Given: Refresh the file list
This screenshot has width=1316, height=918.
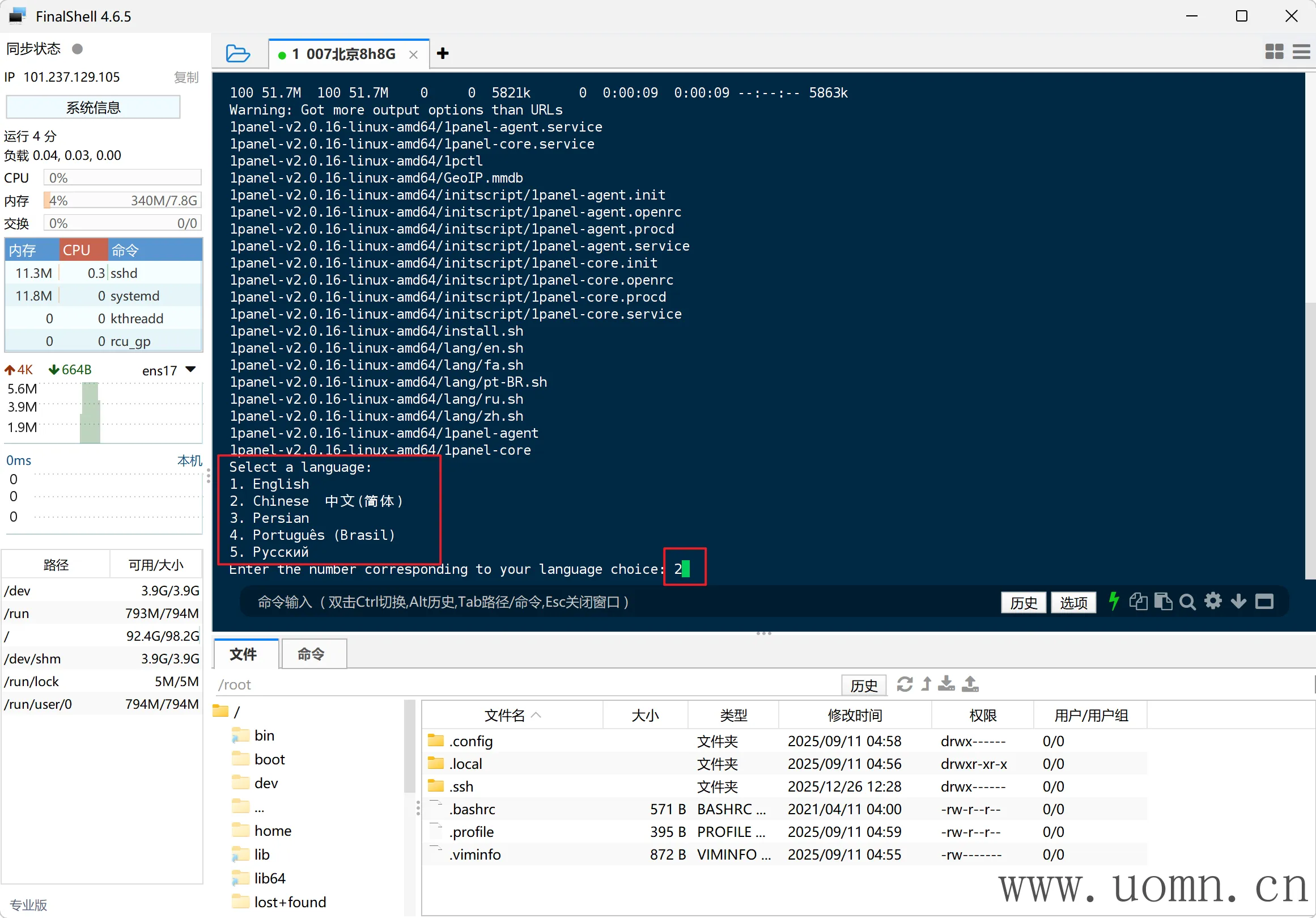Looking at the screenshot, I should [x=905, y=684].
